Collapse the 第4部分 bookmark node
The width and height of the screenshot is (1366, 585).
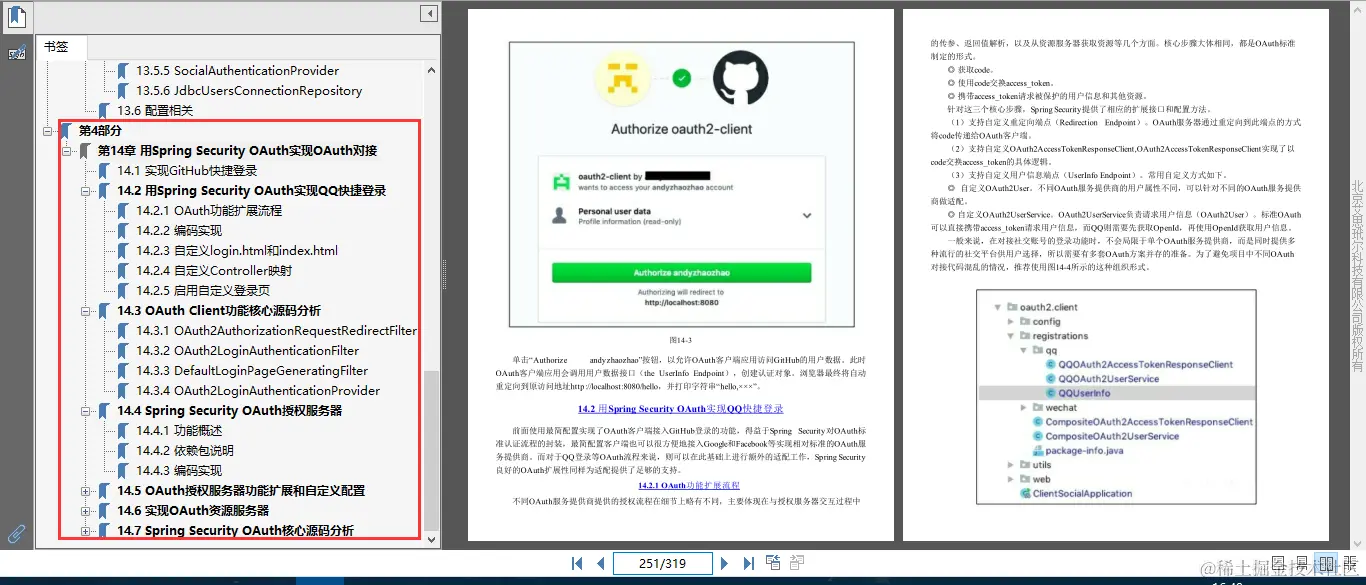click(48, 130)
